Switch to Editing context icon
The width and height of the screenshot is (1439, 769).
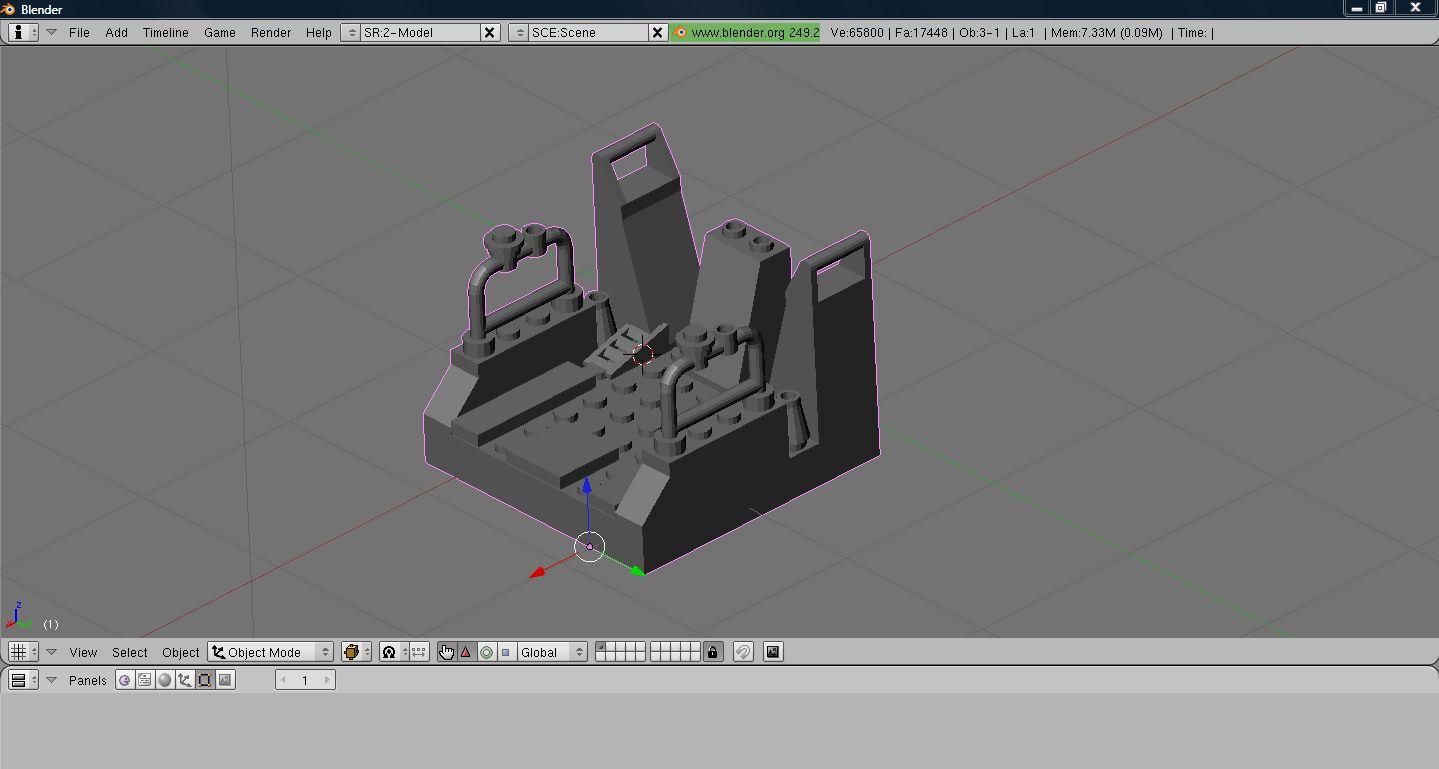click(205, 680)
